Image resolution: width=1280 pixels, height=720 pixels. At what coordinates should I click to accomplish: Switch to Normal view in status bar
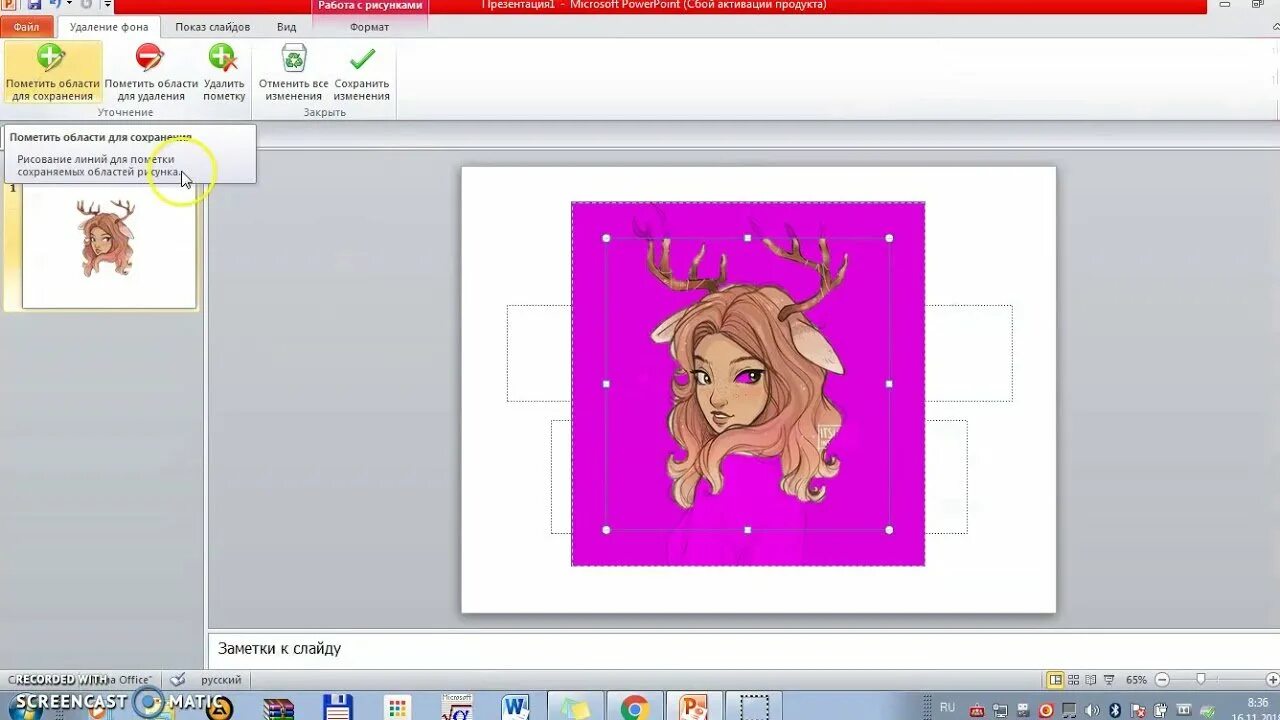[x=1055, y=680]
